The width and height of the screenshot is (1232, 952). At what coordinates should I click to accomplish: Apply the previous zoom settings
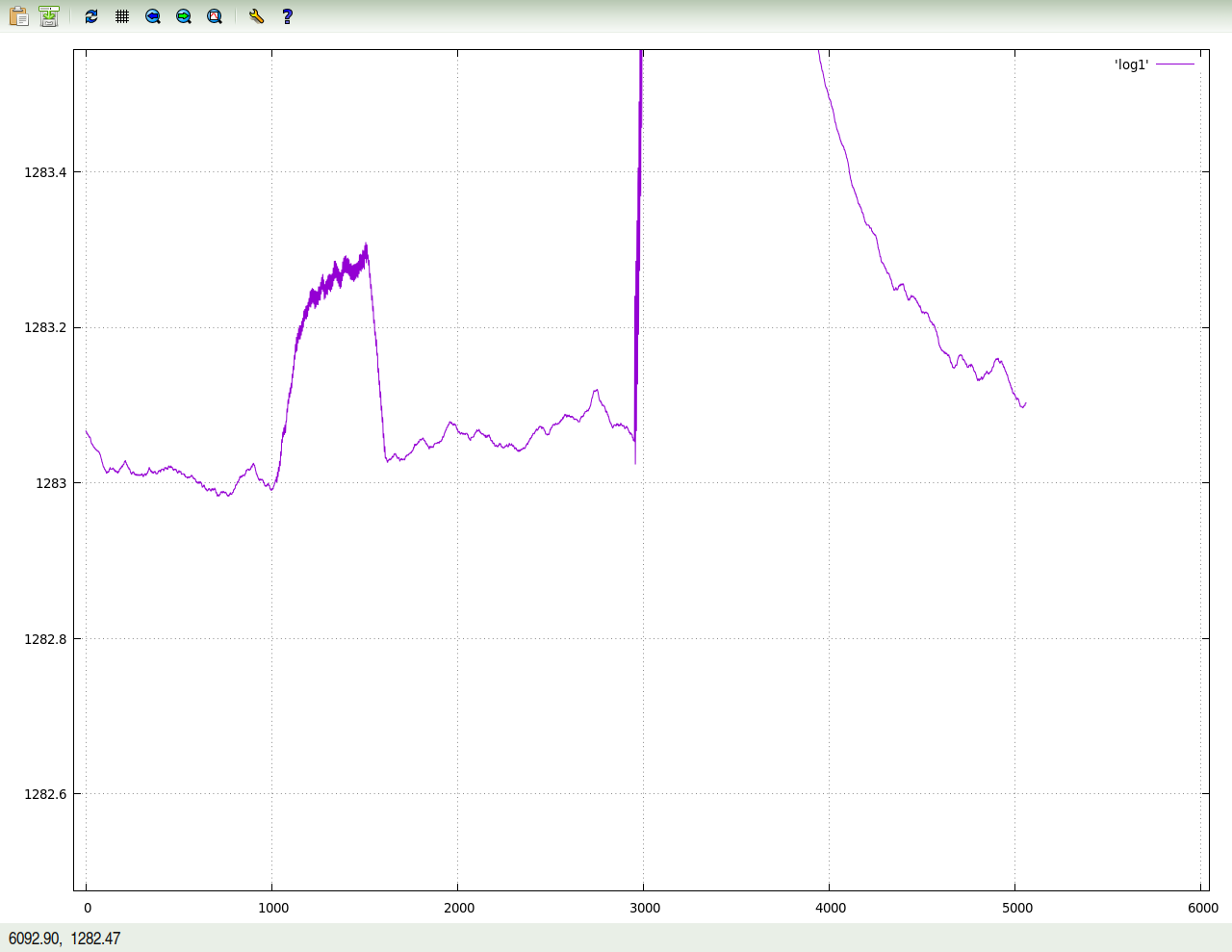[153, 16]
